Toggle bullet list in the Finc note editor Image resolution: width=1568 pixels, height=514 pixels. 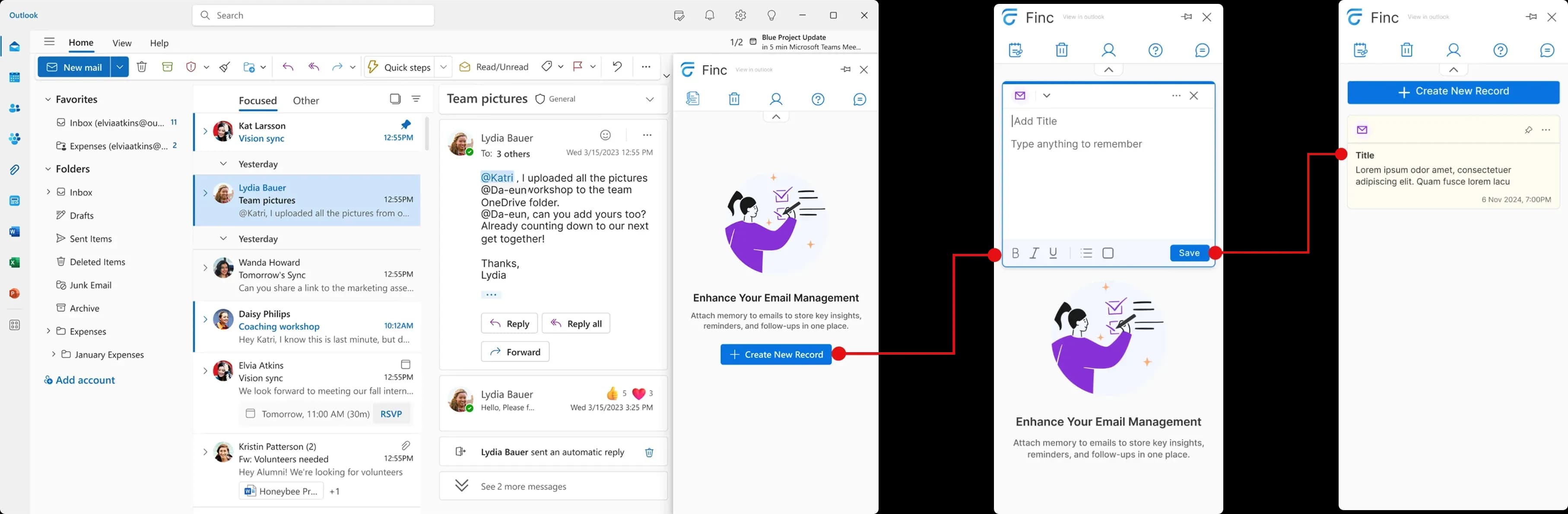click(x=1086, y=253)
